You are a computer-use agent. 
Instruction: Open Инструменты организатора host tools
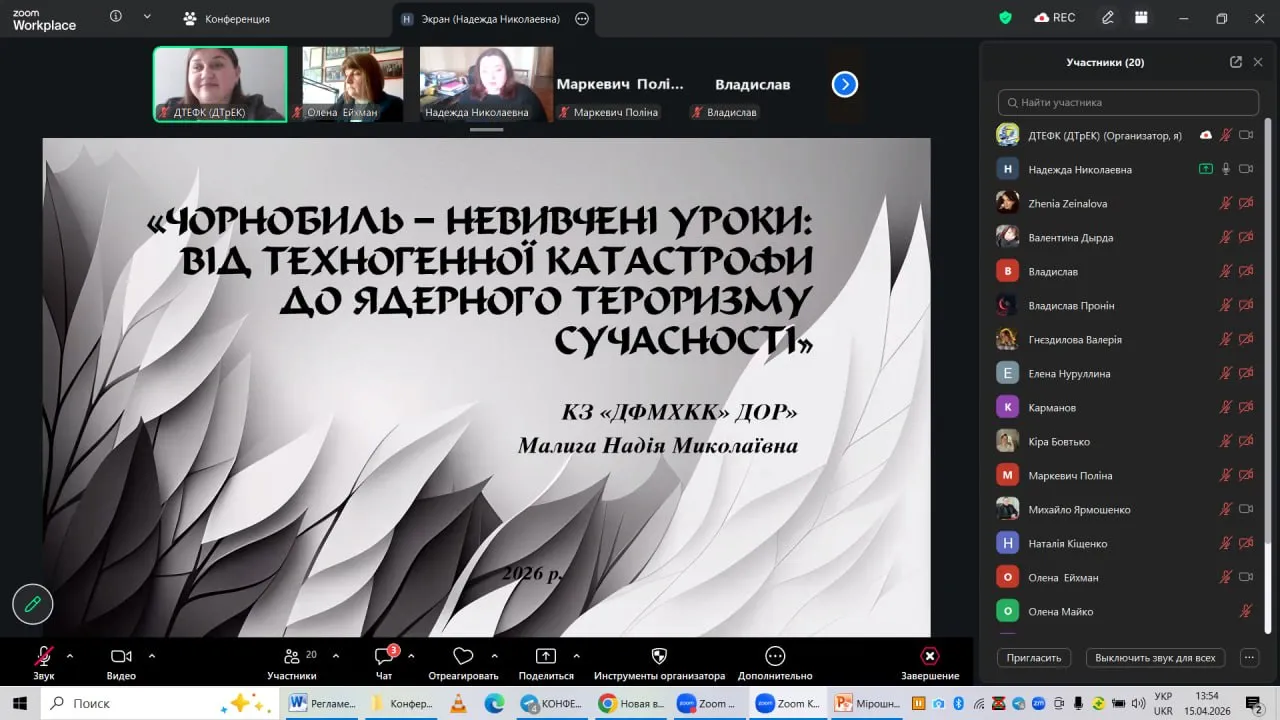[659, 663]
